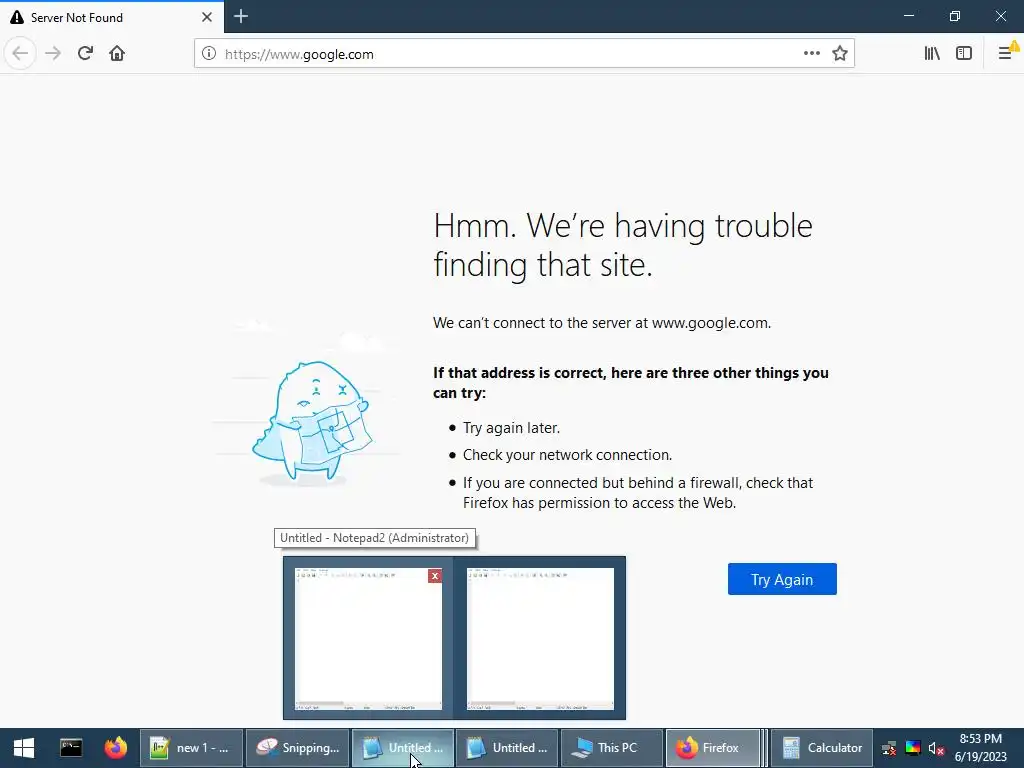Screen dimensions: 1024x768
Task: Open the Command Prompt taskbar icon
Action: (x=71, y=748)
